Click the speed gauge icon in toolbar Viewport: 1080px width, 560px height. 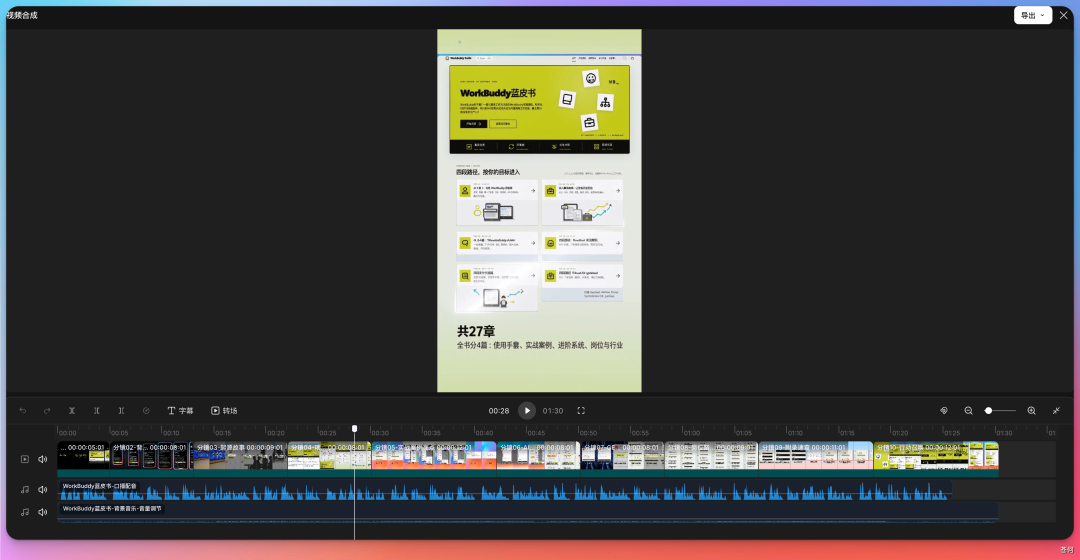[x=146, y=411]
